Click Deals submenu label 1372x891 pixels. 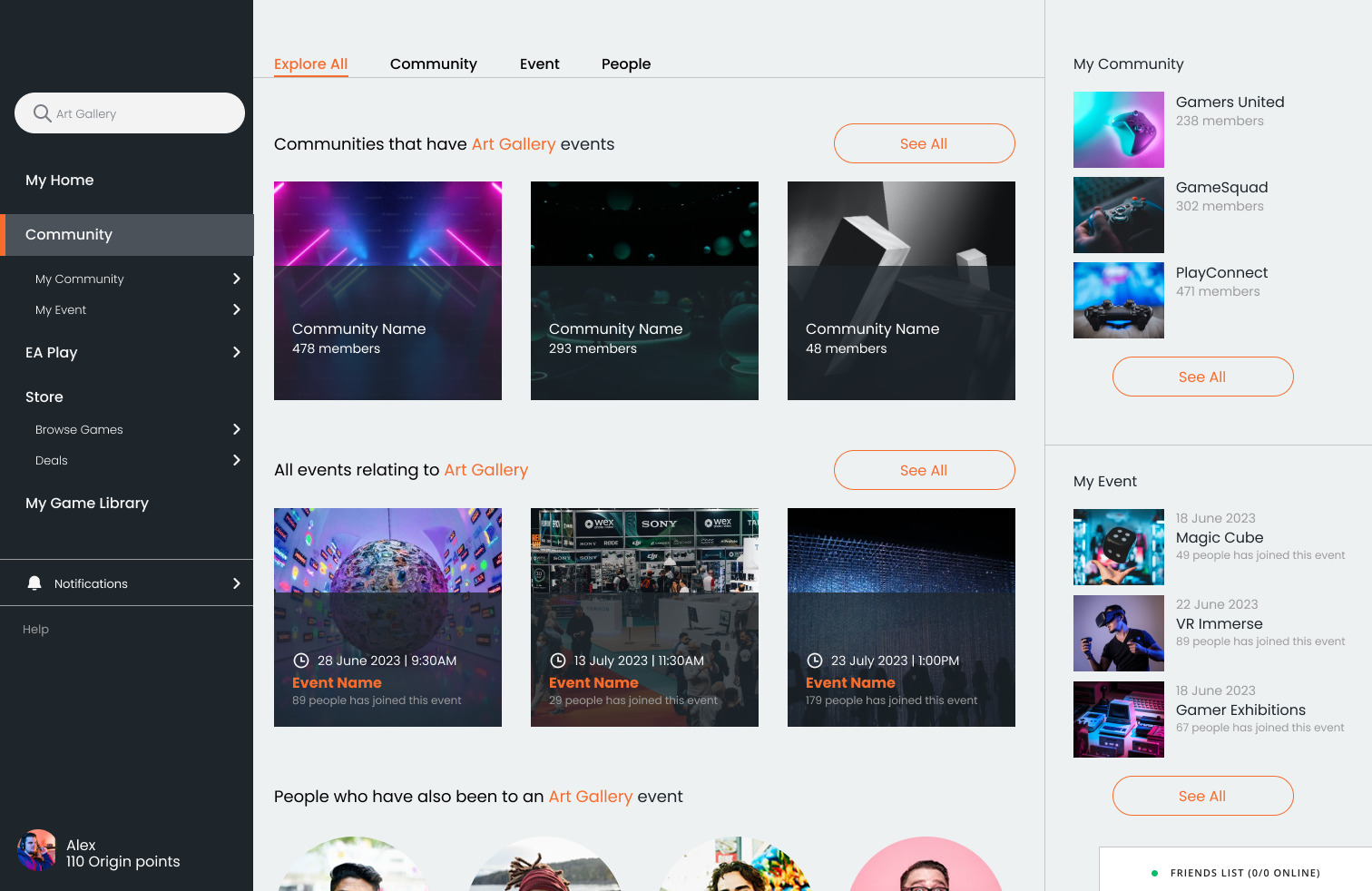[52, 460]
